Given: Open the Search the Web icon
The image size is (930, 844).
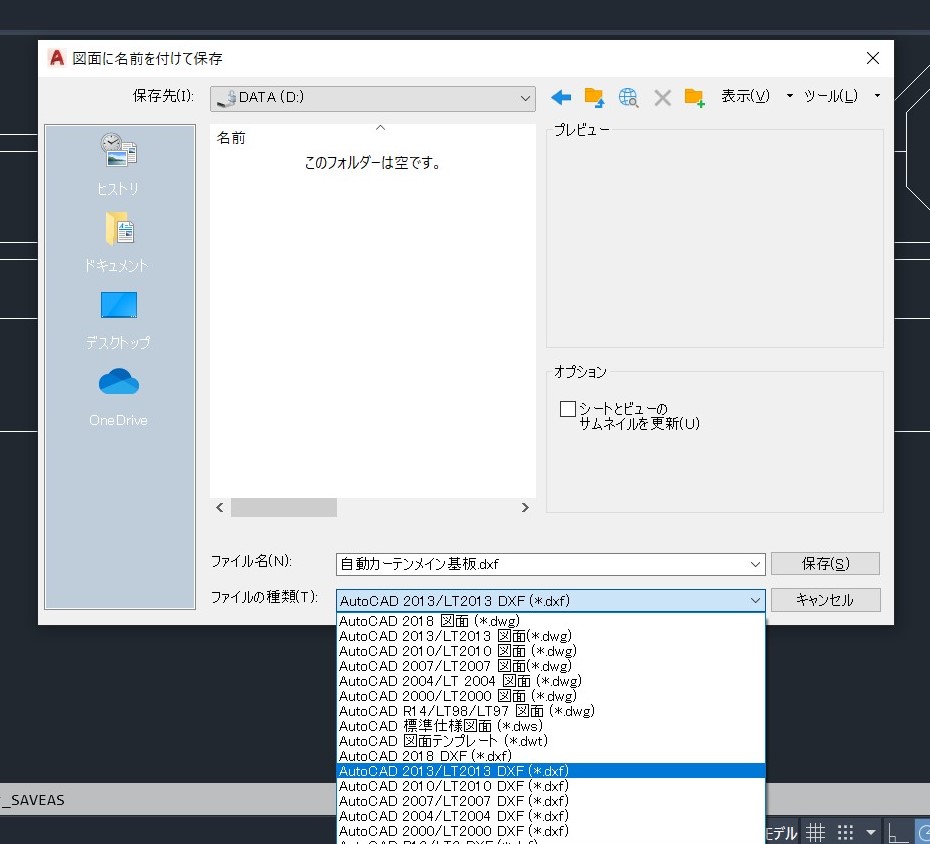Looking at the screenshot, I should tap(627, 97).
